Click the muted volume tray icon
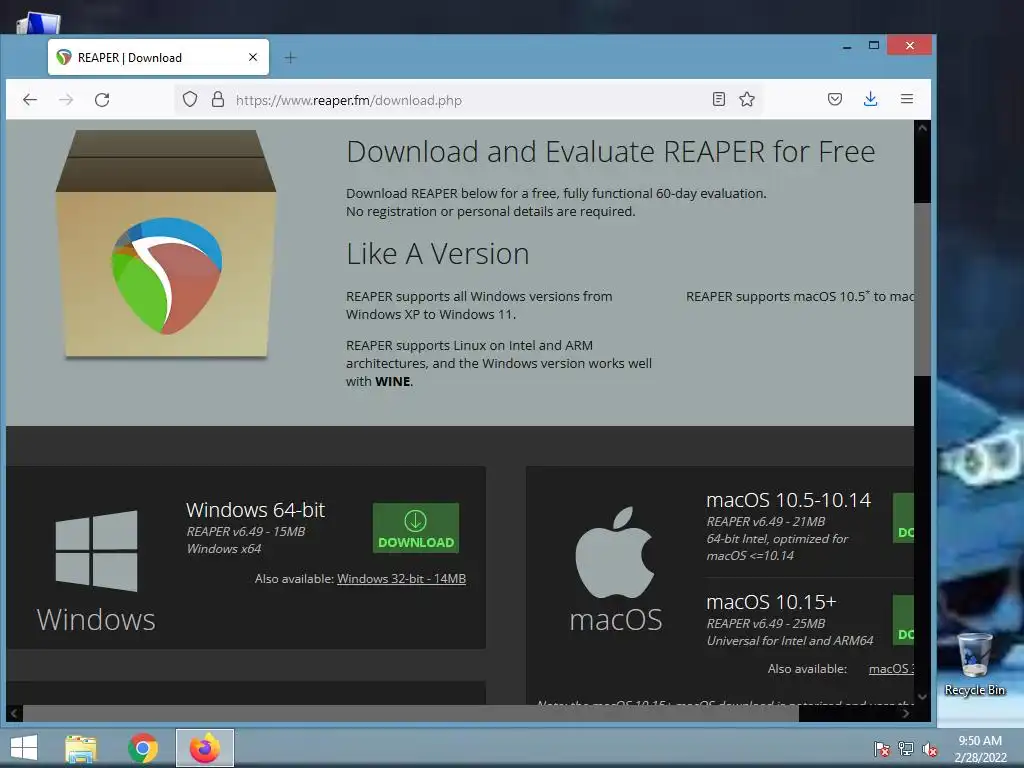The image size is (1024, 768). 930,749
